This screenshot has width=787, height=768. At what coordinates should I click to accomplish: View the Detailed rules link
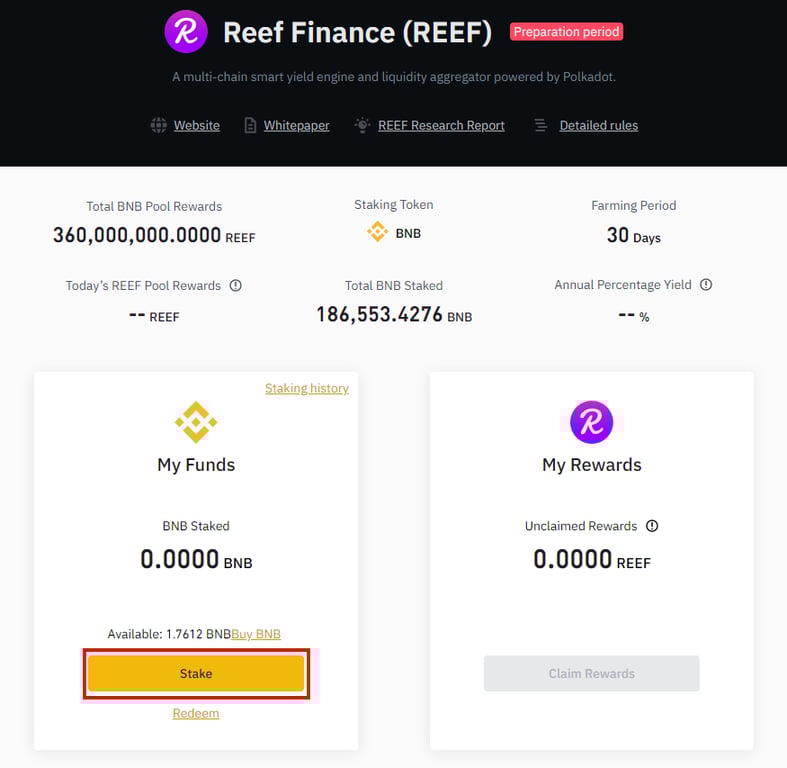[x=599, y=125]
